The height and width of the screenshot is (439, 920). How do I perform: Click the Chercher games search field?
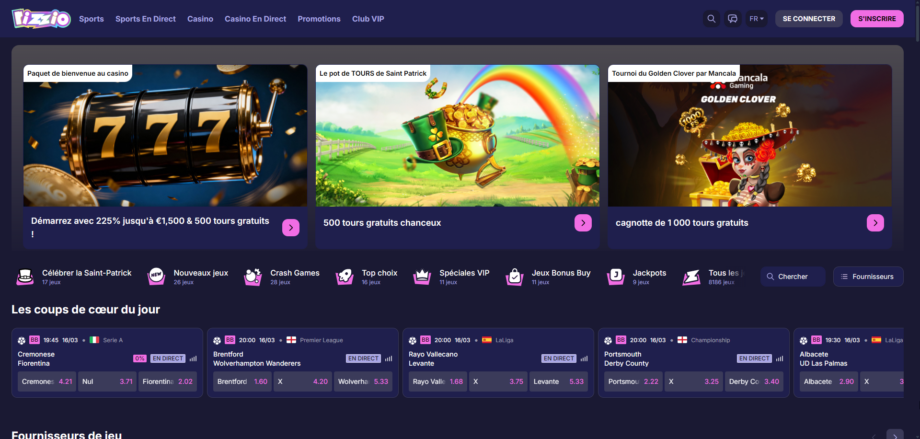pyautogui.click(x=793, y=276)
